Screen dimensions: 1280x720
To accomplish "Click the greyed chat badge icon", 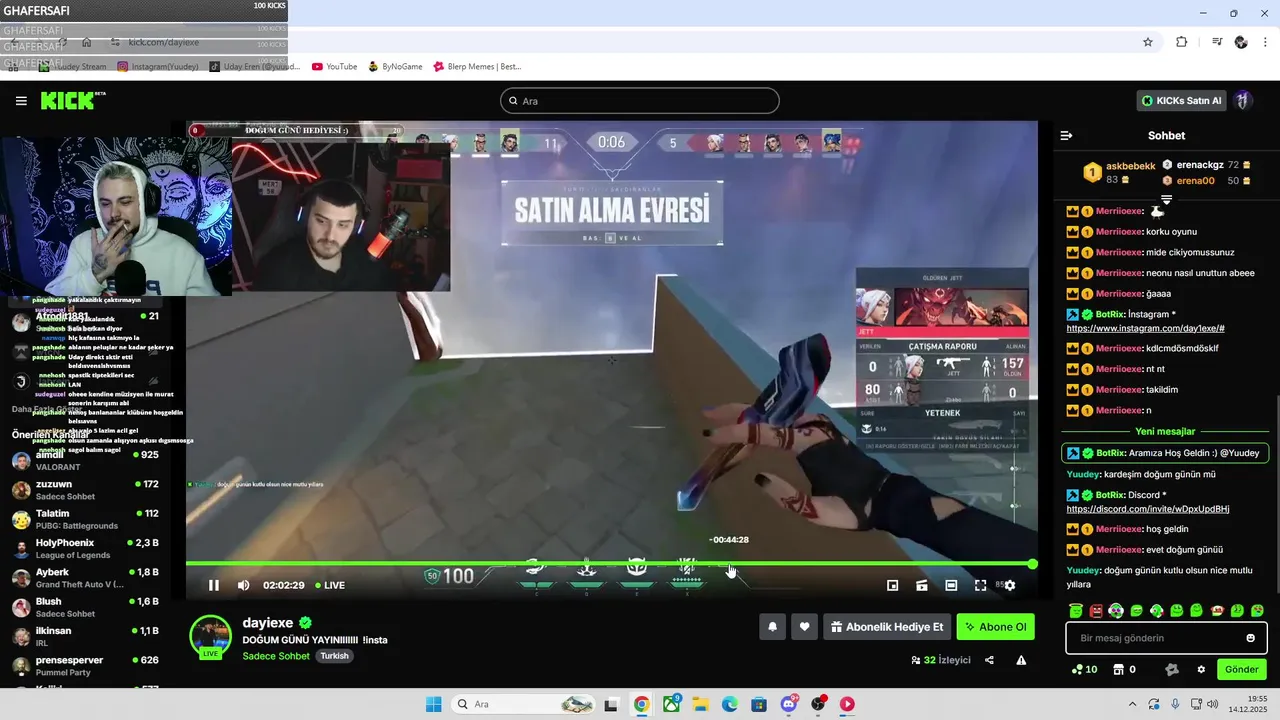I will click(1173, 669).
